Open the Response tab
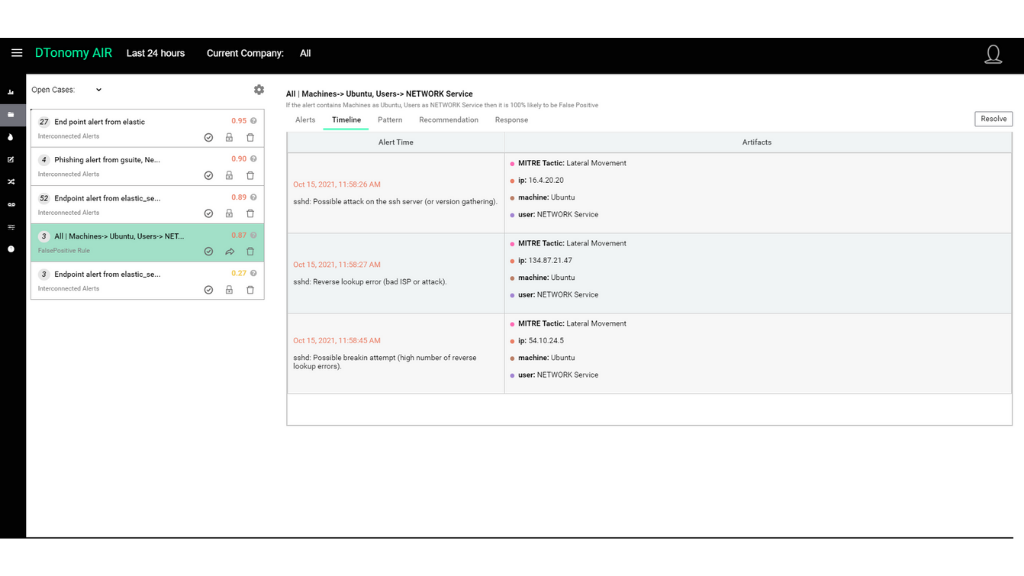Image resolution: width=1024 pixels, height=576 pixels. 511,120
